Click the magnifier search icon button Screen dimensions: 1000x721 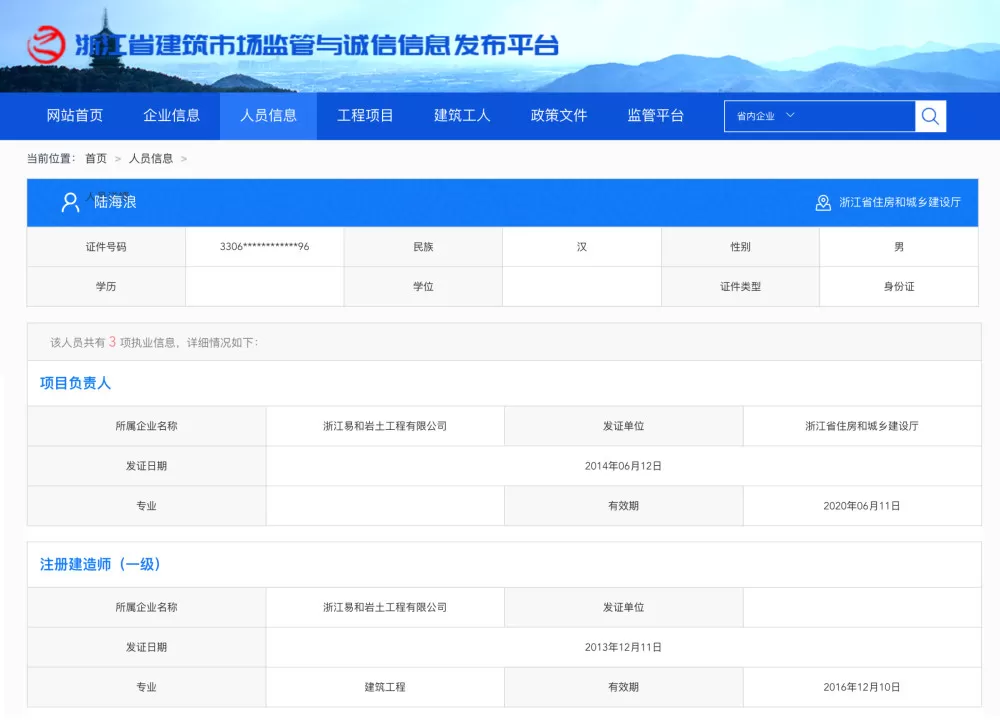930,116
